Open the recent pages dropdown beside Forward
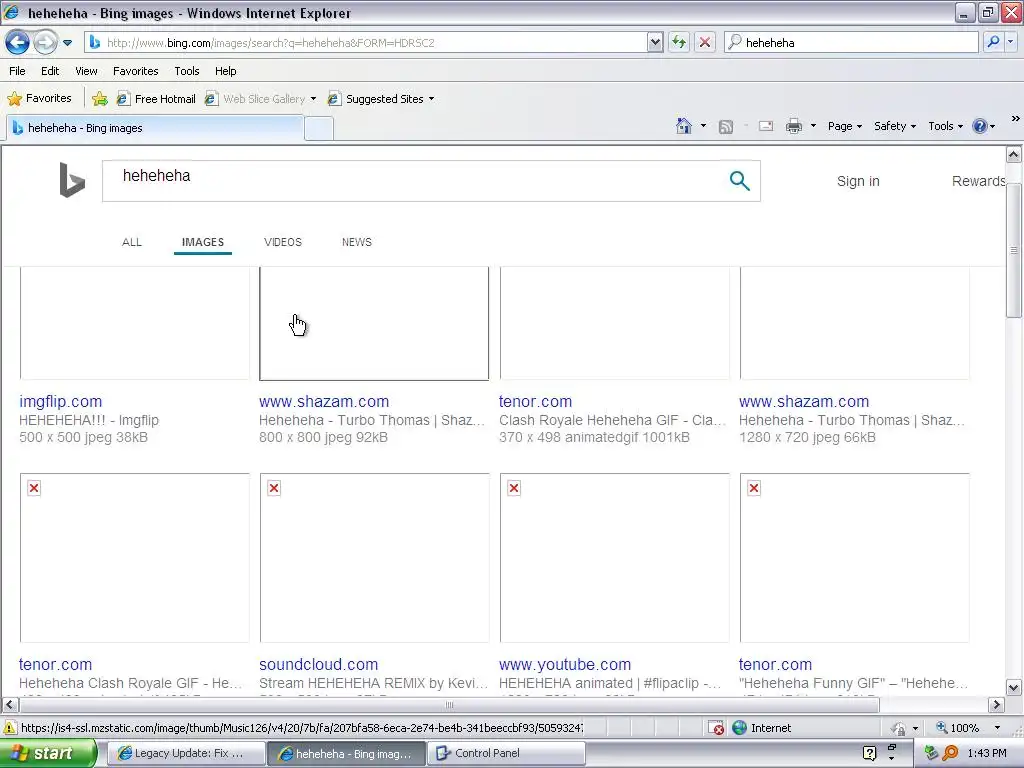Screen dimensions: 1024x768 (67, 43)
